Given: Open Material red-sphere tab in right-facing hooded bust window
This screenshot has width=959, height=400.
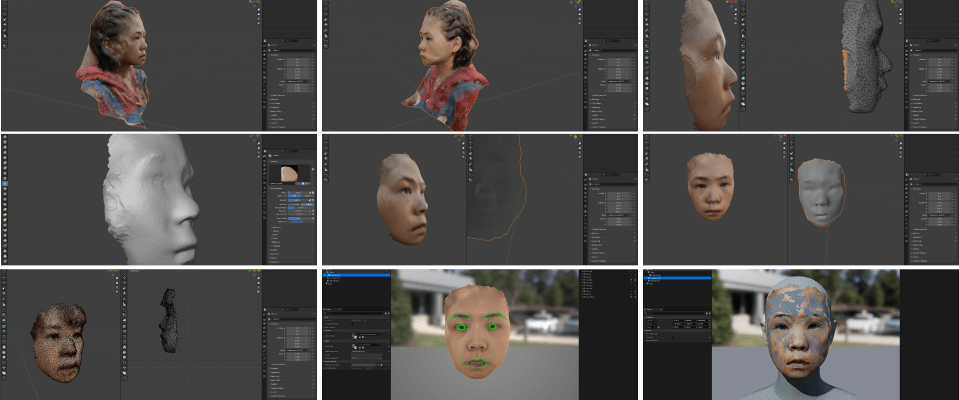Looking at the screenshot, I should (264, 102).
